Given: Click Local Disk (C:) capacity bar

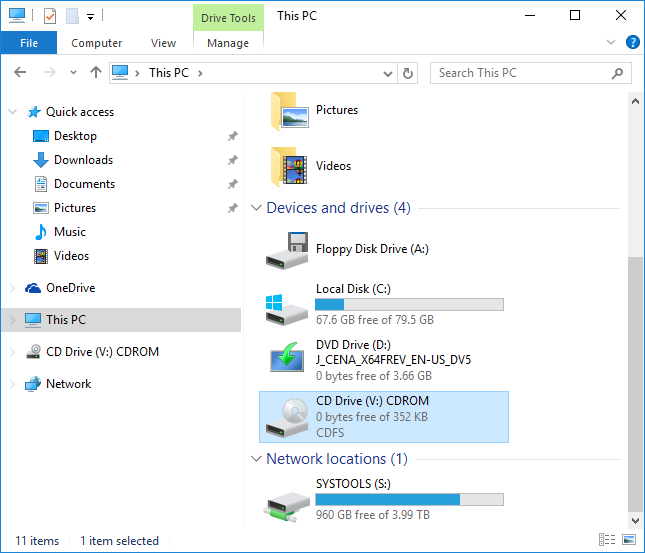Looking at the screenshot, I should point(409,304).
